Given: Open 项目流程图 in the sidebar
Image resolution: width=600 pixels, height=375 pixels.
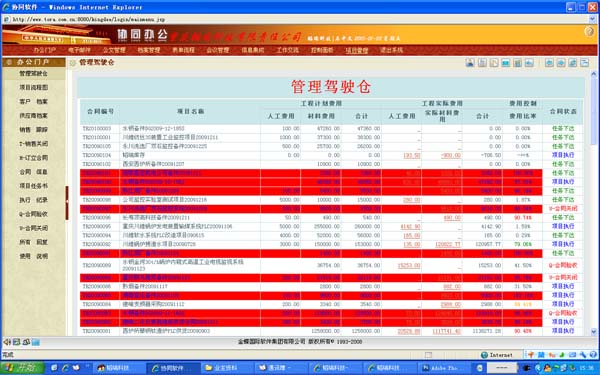Looking at the screenshot, I should coord(34,88).
